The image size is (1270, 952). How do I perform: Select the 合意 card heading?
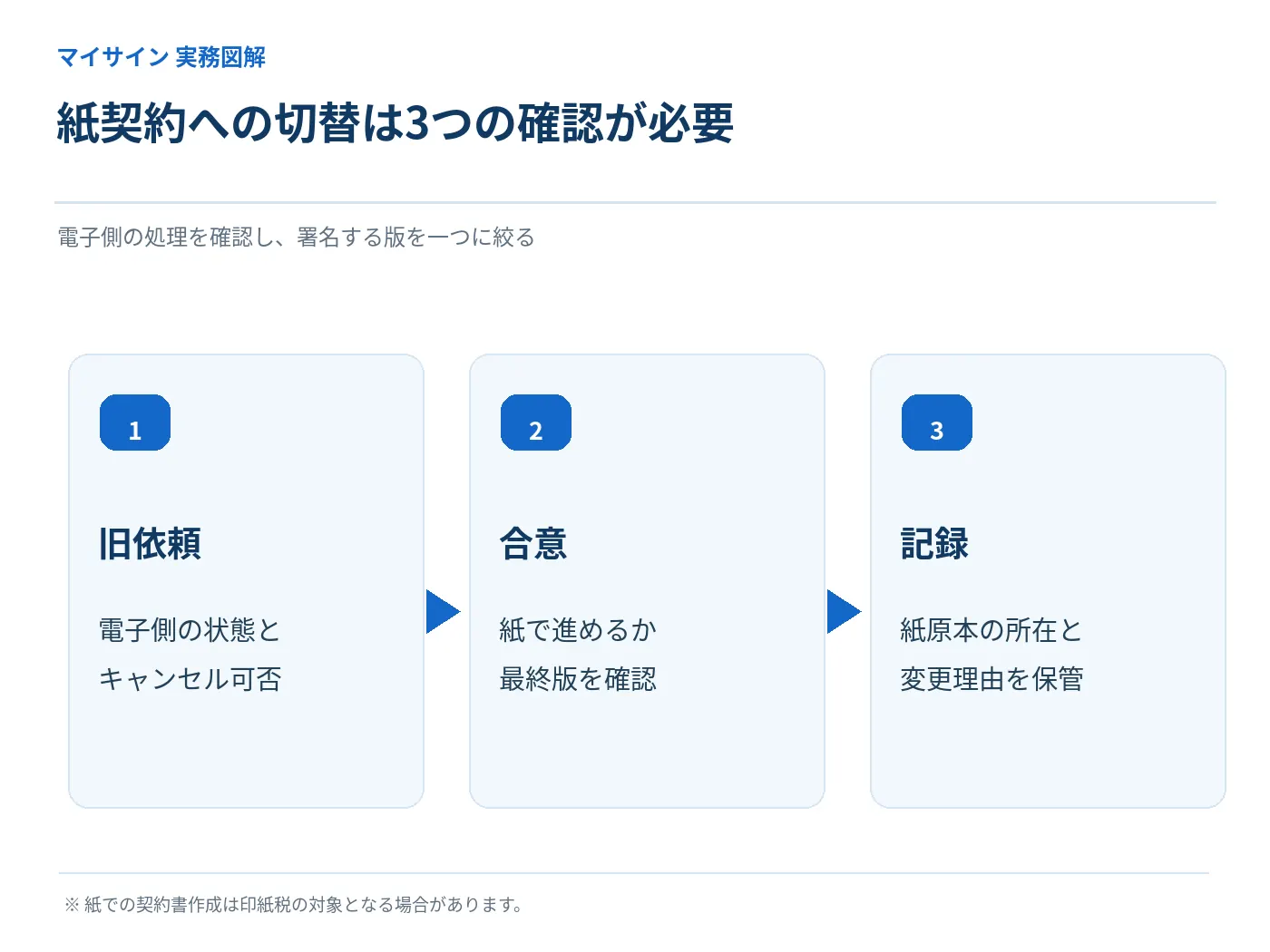pyautogui.click(x=533, y=544)
